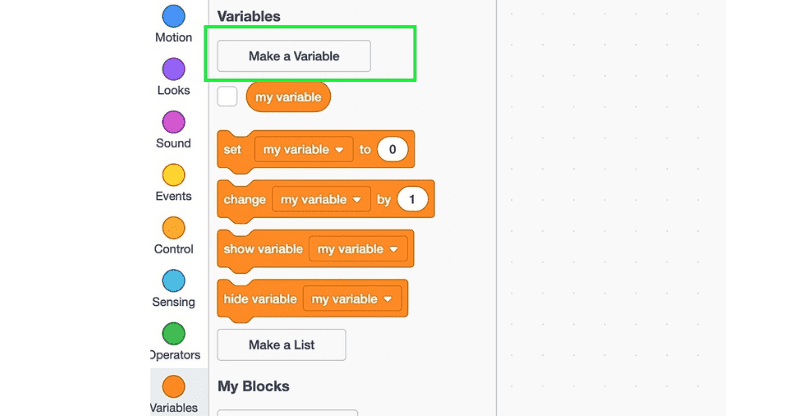
Task: Select the blue Motion category circle
Action: (x=173, y=16)
